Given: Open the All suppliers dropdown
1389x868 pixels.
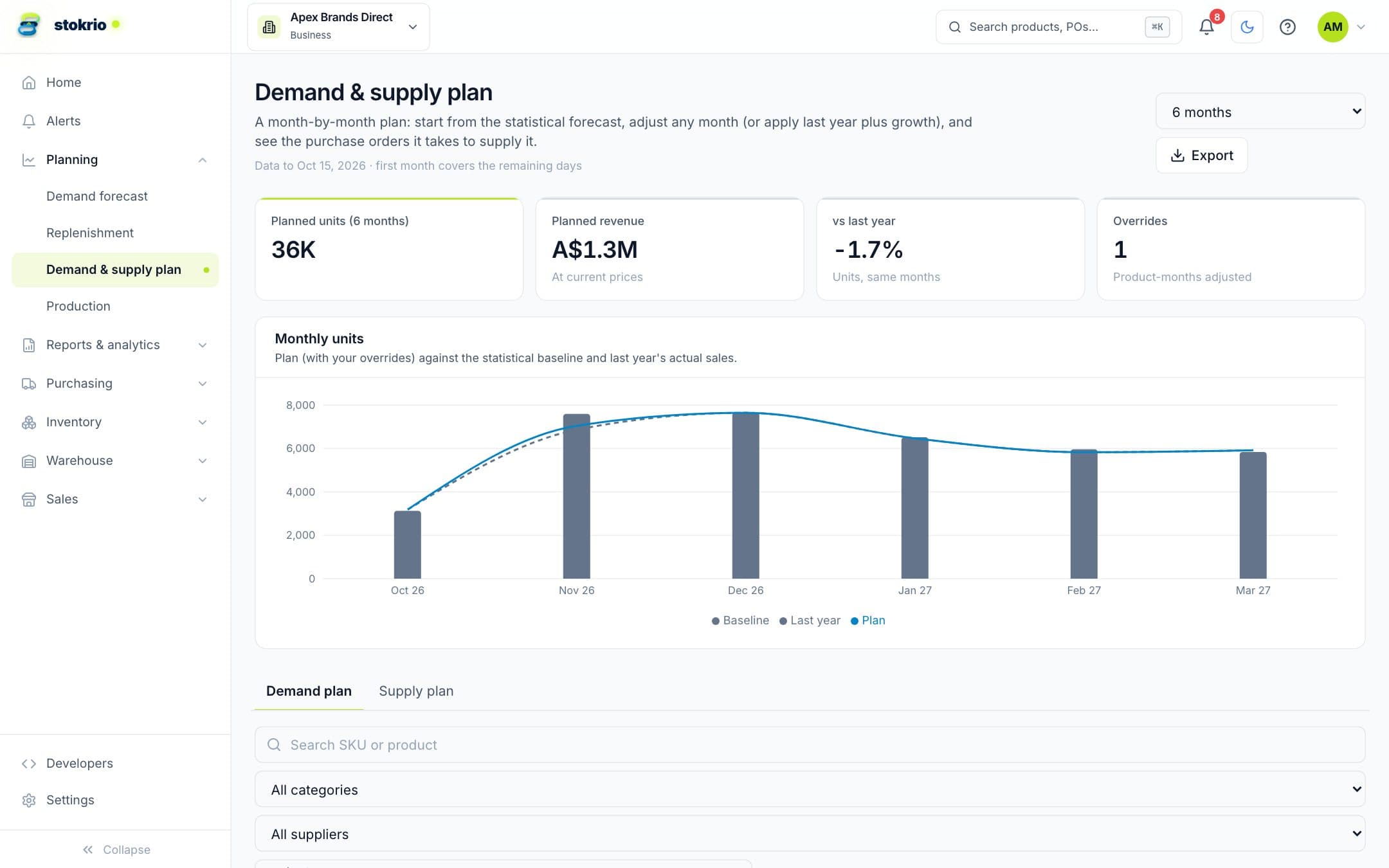Looking at the screenshot, I should 810,833.
